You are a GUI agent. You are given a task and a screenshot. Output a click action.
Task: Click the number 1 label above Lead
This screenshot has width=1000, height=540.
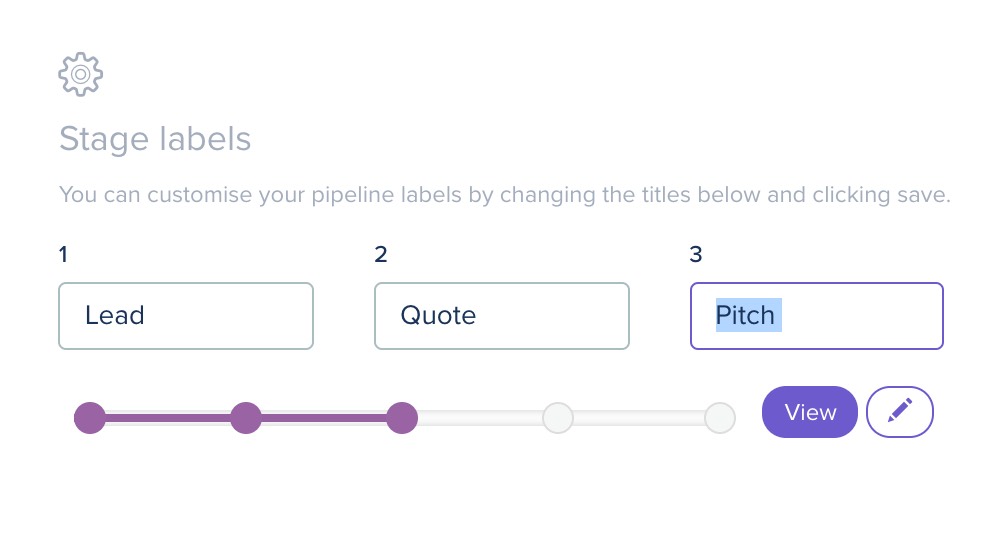[63, 254]
